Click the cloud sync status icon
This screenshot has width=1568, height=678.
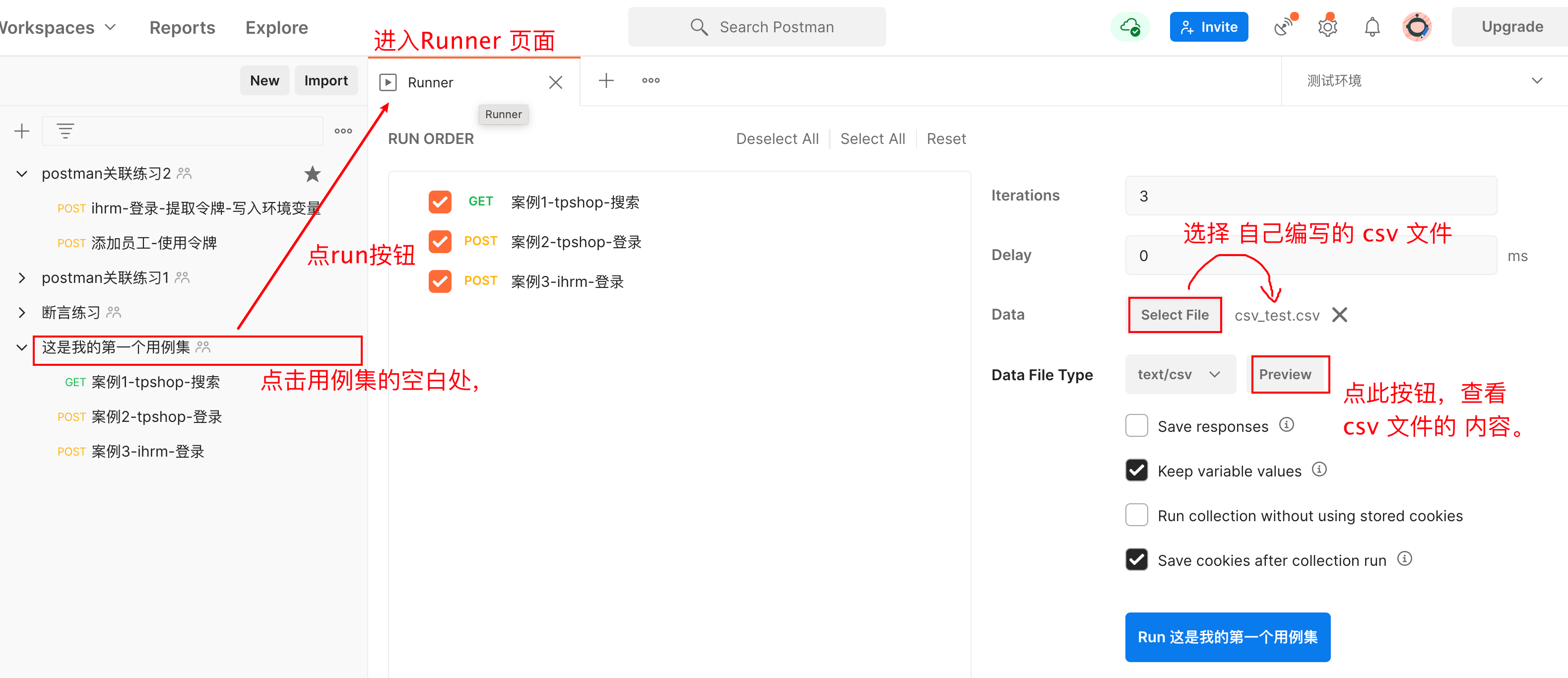[1130, 27]
